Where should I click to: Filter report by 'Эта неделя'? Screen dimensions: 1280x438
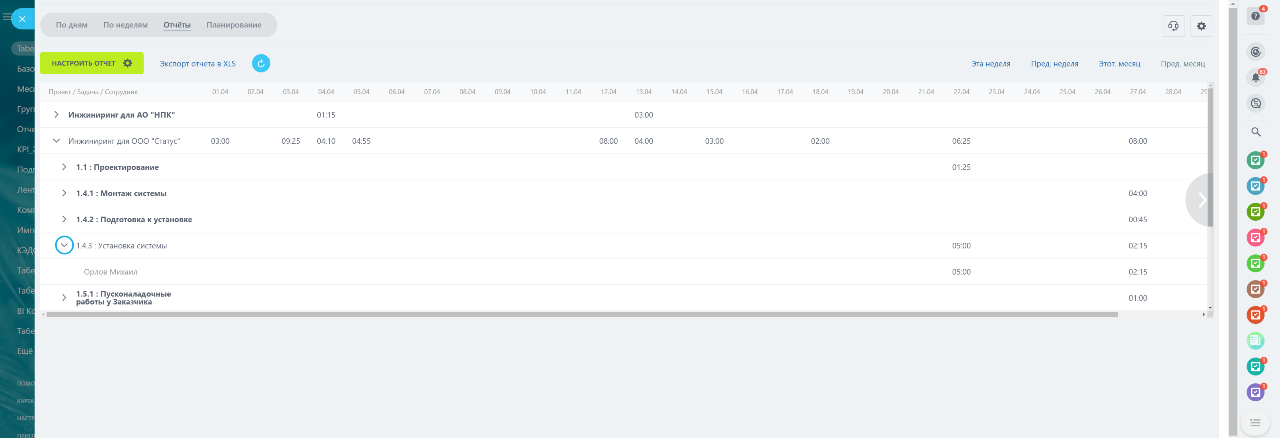[x=991, y=63]
